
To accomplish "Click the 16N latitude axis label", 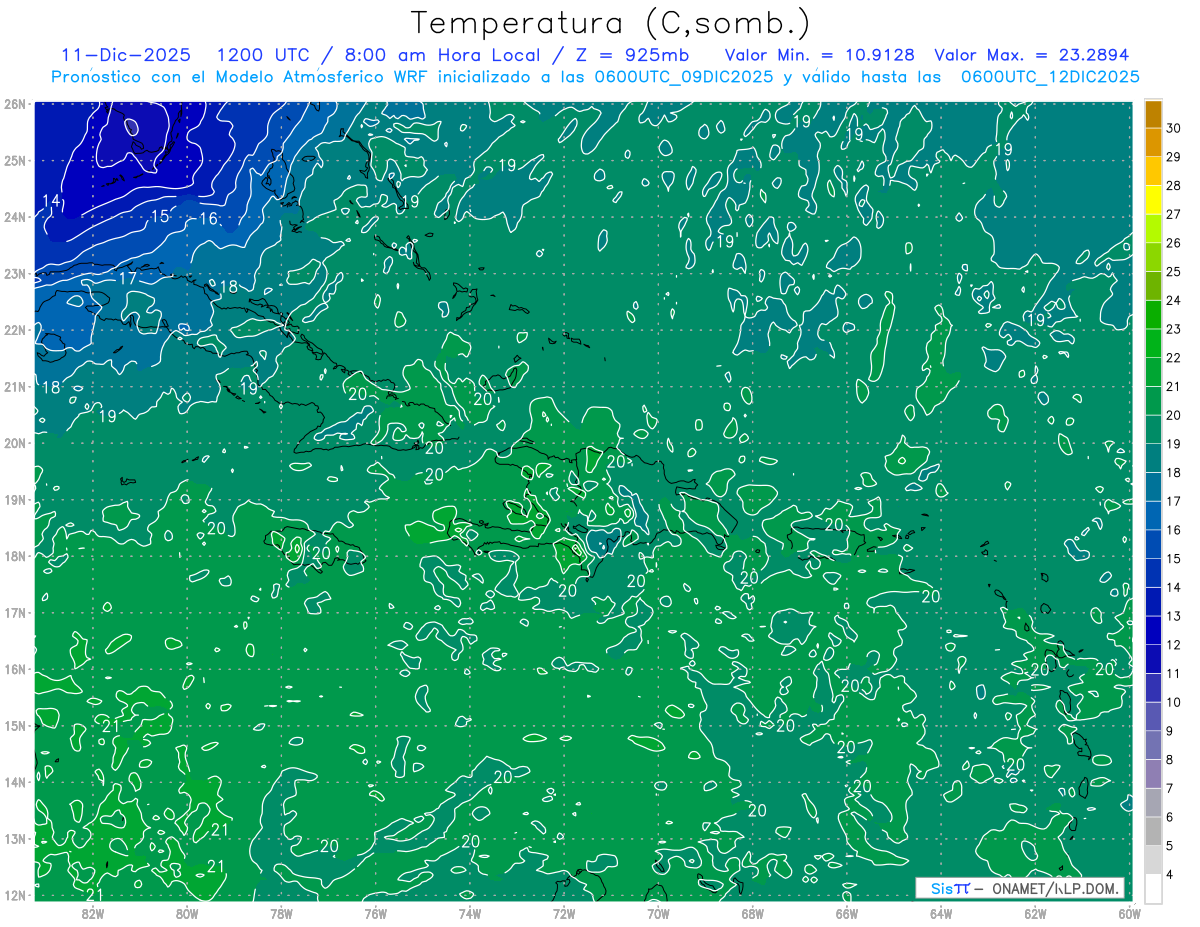I will coord(15,669).
